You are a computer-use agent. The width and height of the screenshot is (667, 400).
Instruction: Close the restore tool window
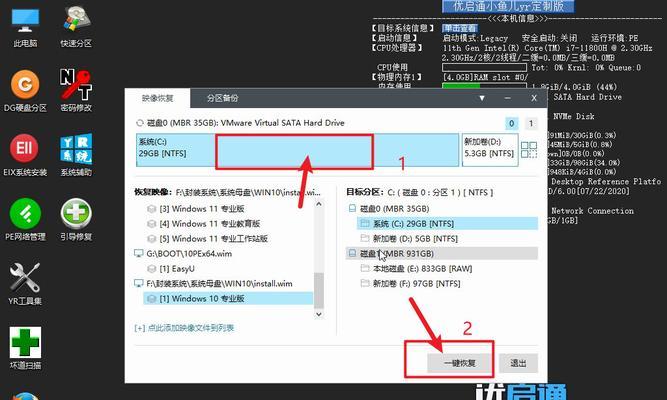(534, 98)
